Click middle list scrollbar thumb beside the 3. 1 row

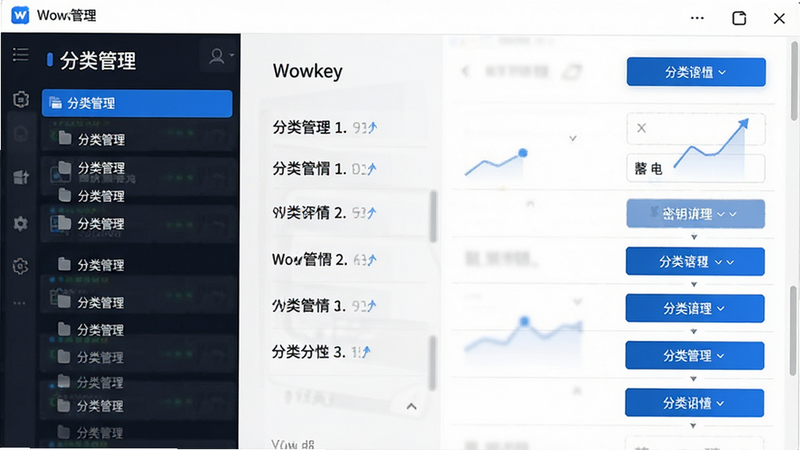[x=432, y=363]
